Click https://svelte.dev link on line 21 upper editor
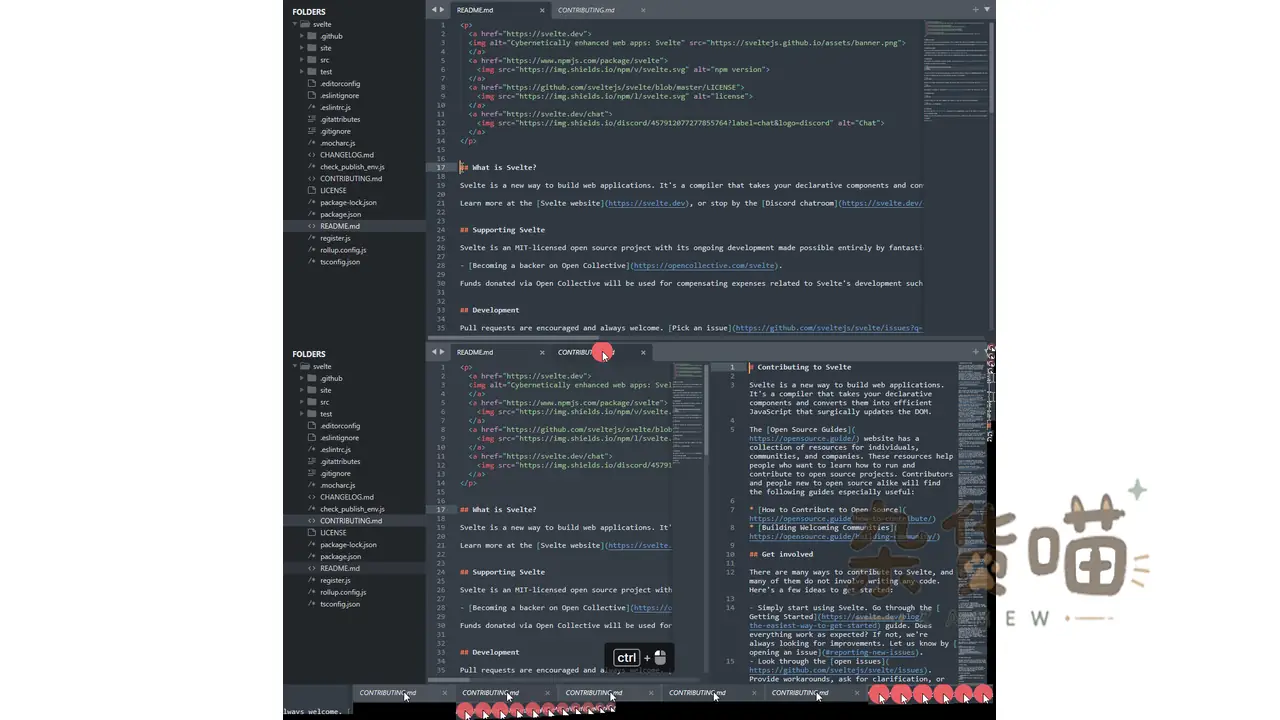The width and height of the screenshot is (1280, 720). tap(648, 203)
